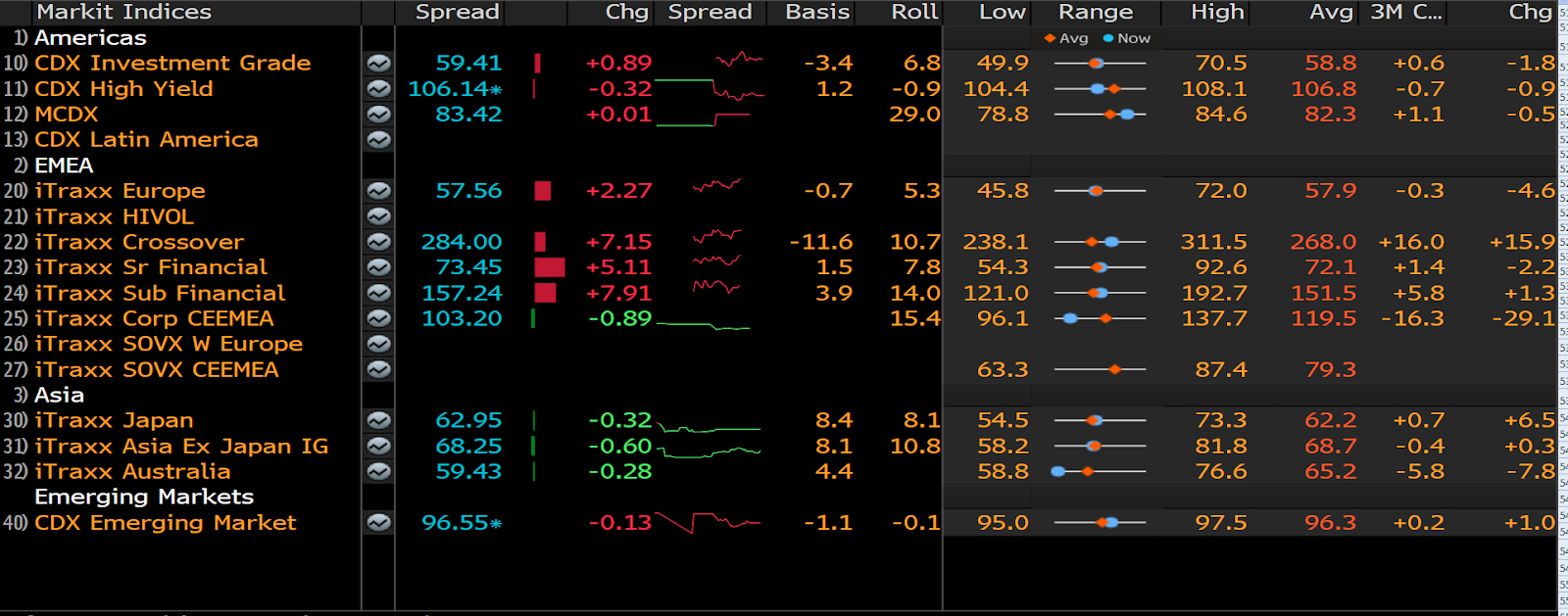Open chart icon for CDX Latin America
Image resolution: width=1568 pixels, height=616 pixels.
378,139
